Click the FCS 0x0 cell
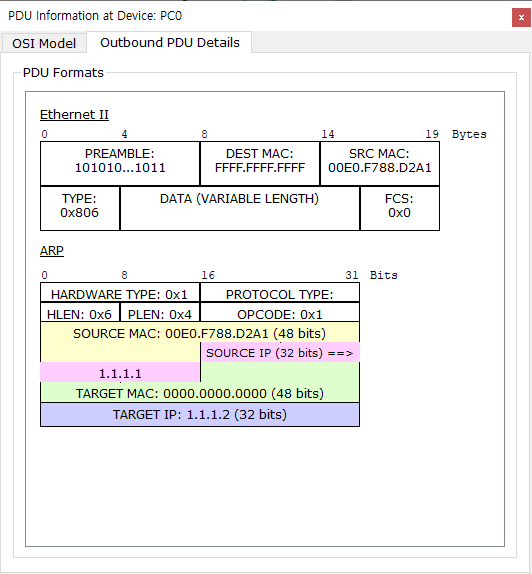This screenshot has width=532, height=574. coord(400,208)
